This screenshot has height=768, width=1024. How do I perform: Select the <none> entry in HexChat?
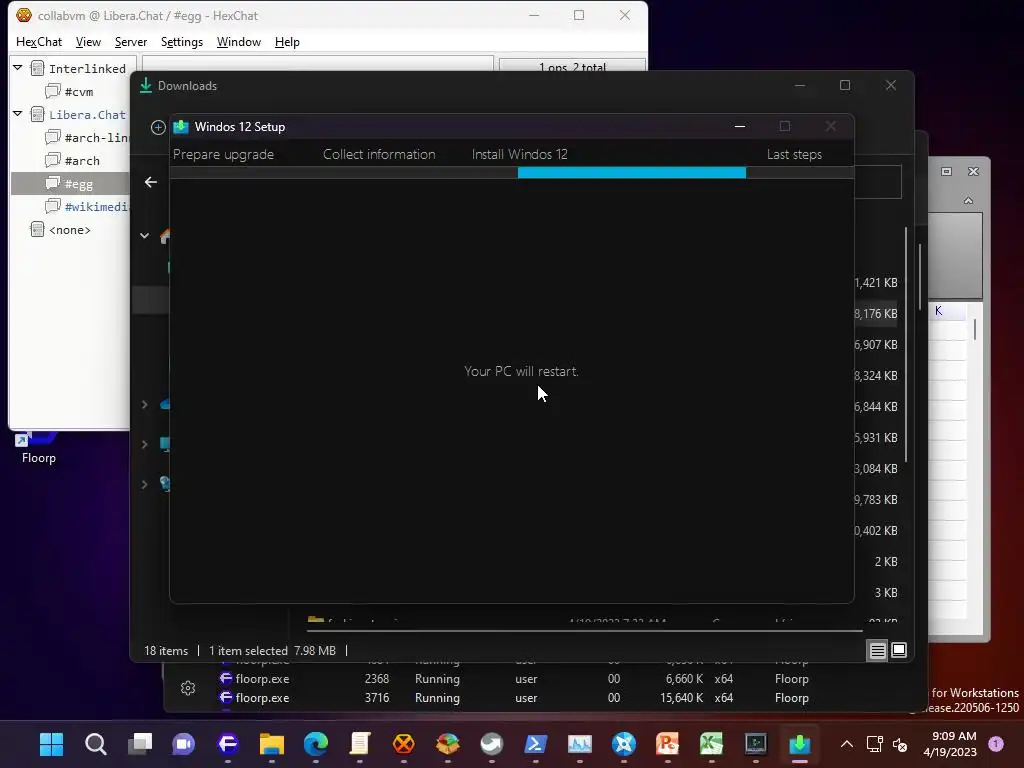click(x=69, y=230)
